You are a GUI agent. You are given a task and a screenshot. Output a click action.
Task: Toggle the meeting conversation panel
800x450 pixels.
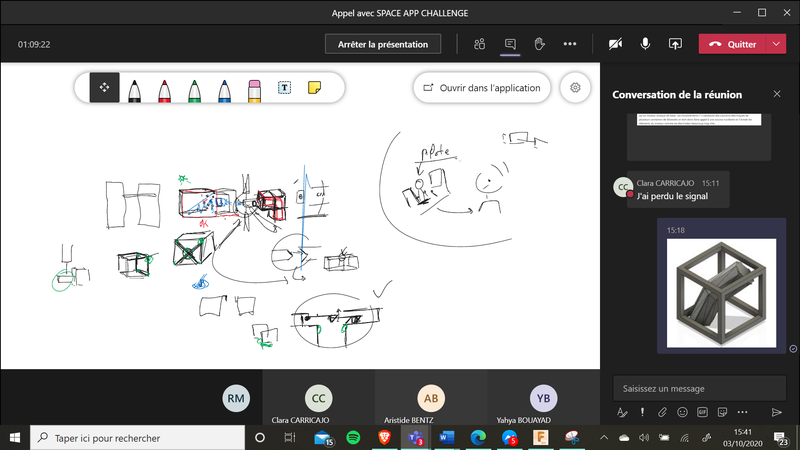point(510,44)
